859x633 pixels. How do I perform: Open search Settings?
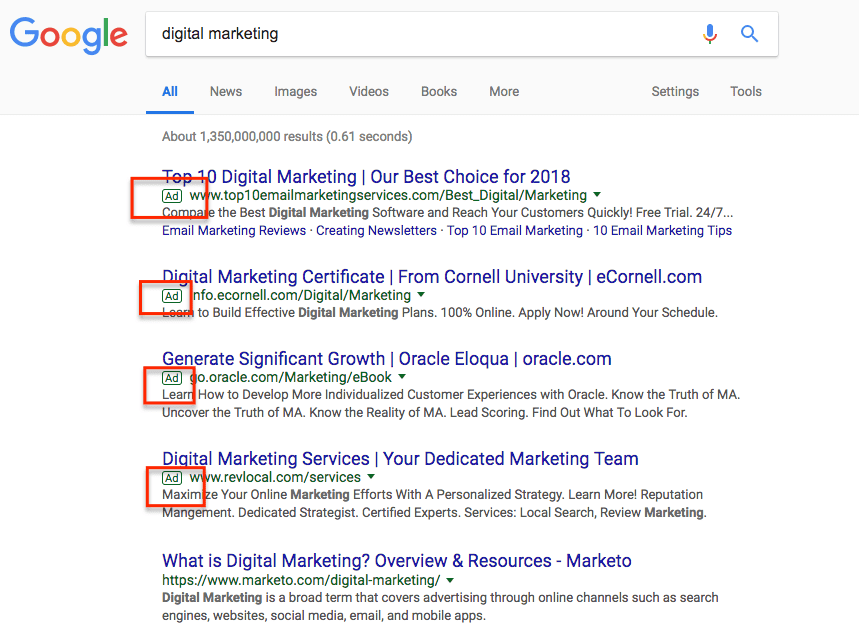click(x=675, y=92)
